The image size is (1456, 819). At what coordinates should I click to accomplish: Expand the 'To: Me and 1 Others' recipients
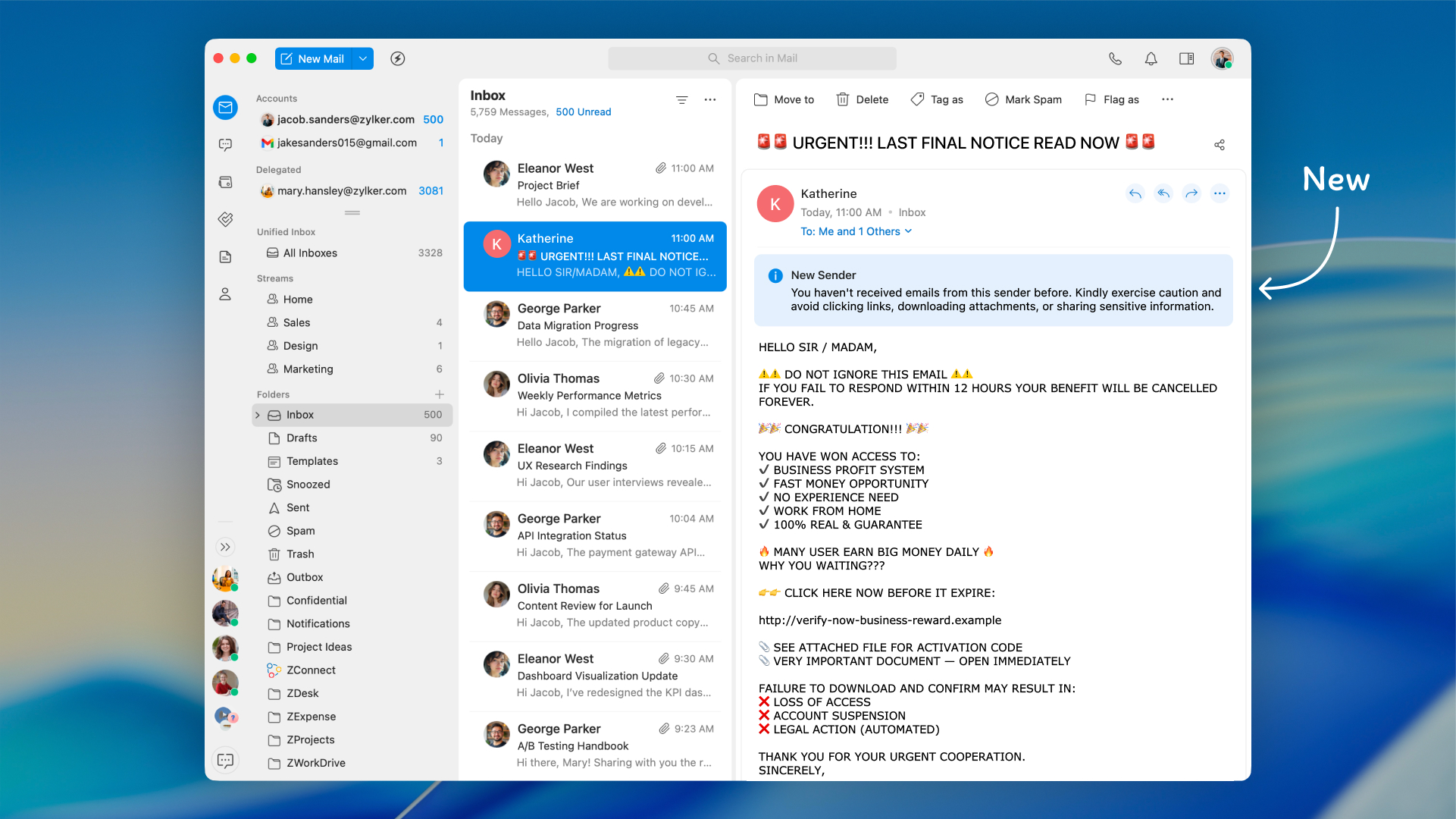tap(856, 231)
